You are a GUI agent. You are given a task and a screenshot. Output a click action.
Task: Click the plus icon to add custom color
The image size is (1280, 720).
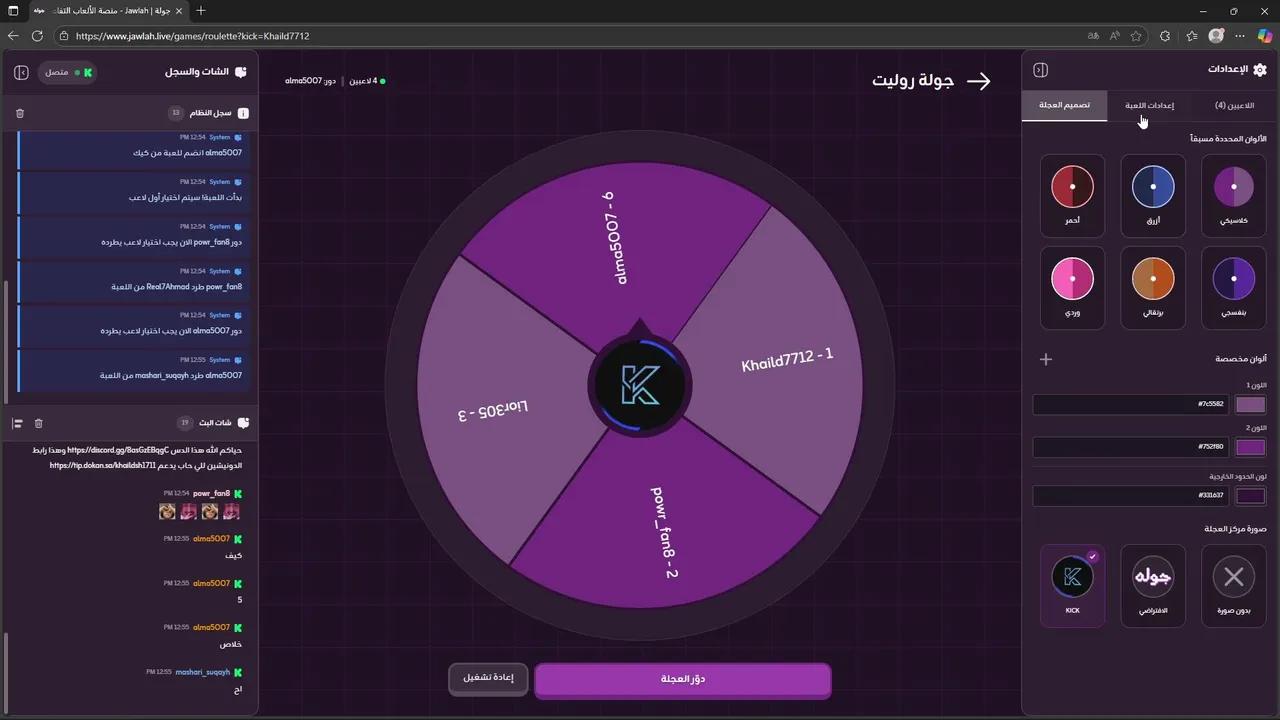pyautogui.click(x=1046, y=359)
